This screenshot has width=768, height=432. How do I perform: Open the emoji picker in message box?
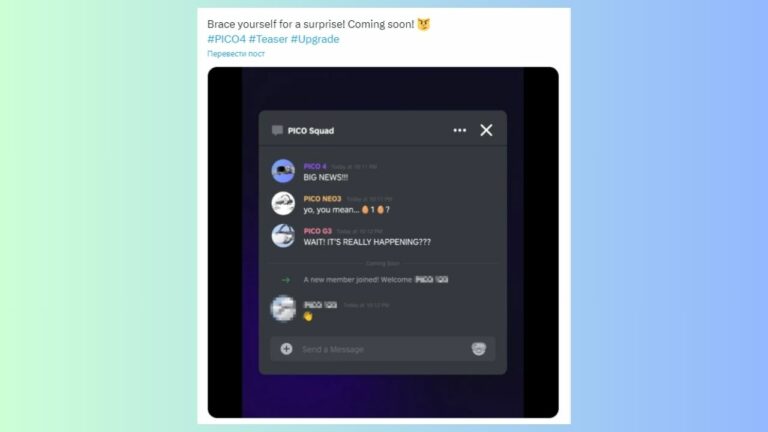[x=479, y=349]
